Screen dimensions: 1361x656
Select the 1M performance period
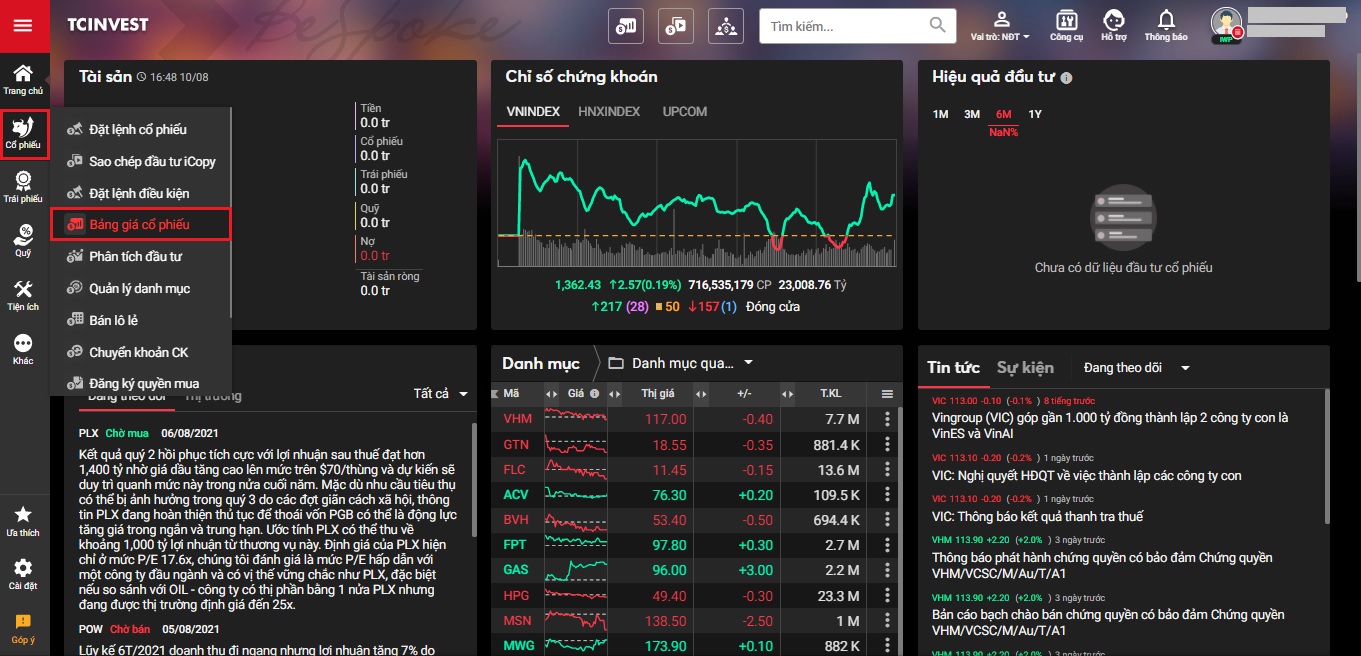(940, 114)
